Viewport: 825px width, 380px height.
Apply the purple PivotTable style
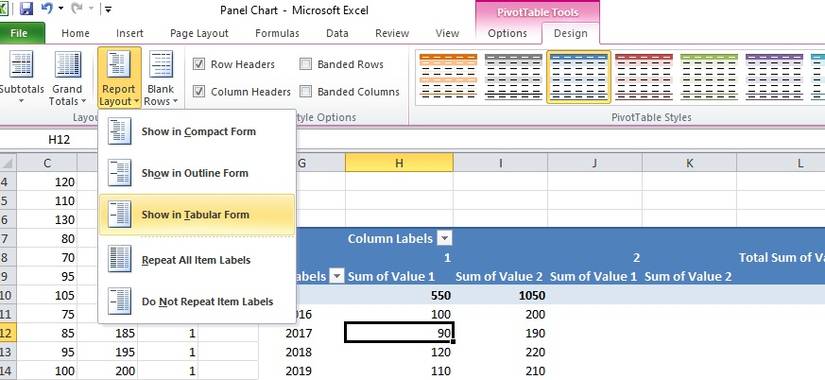pos(774,76)
